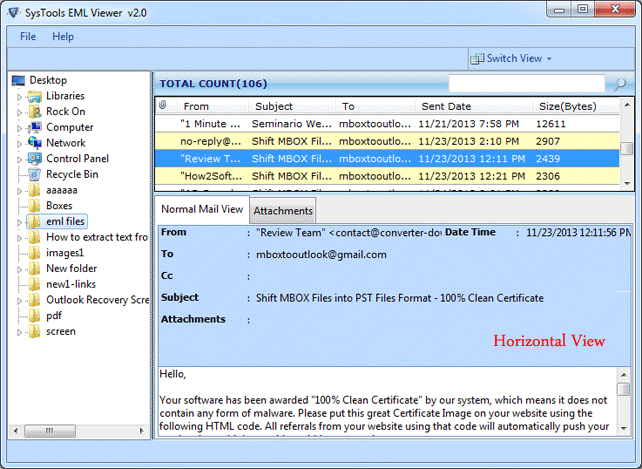Click the email list vertical scrollbar thumb

point(626,148)
